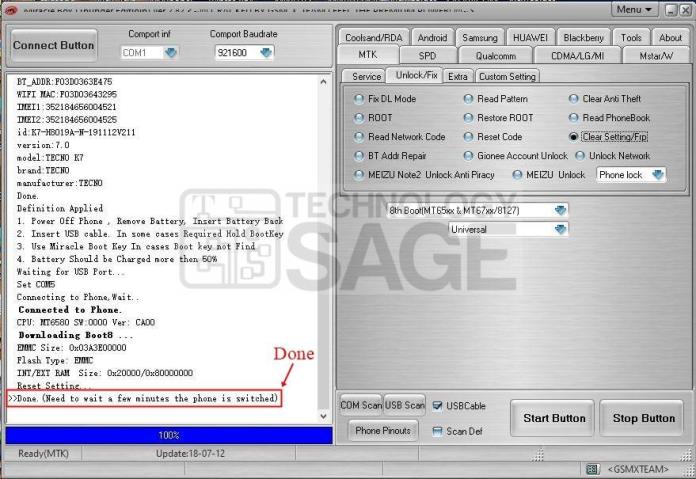The image size is (696, 479).
Task: Switch to the Service sub-tab
Action: [366, 76]
